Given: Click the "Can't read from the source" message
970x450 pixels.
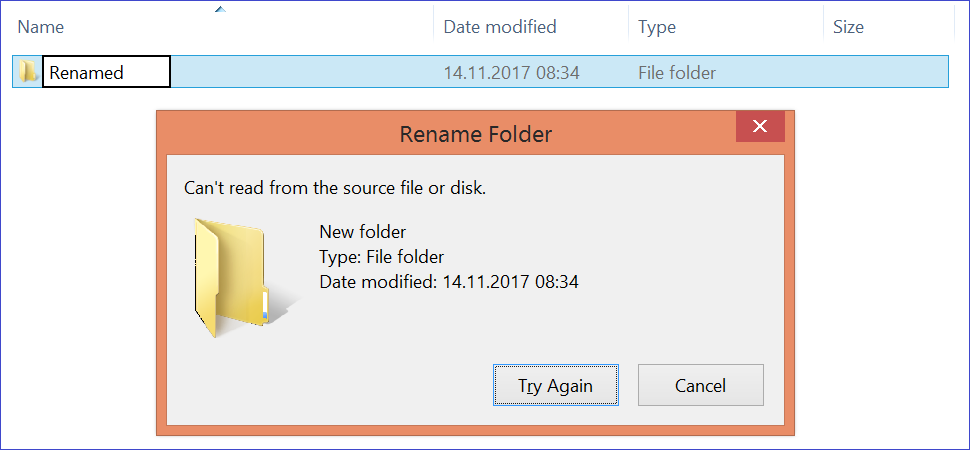Looking at the screenshot, I should 335,188.
